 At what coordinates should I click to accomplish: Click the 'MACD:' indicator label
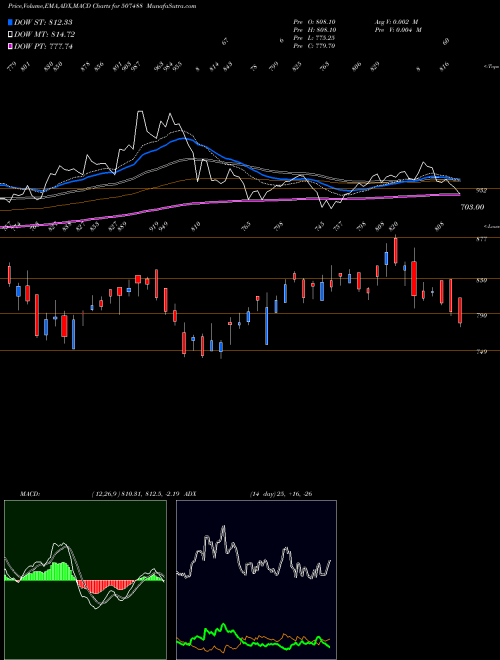point(29,494)
